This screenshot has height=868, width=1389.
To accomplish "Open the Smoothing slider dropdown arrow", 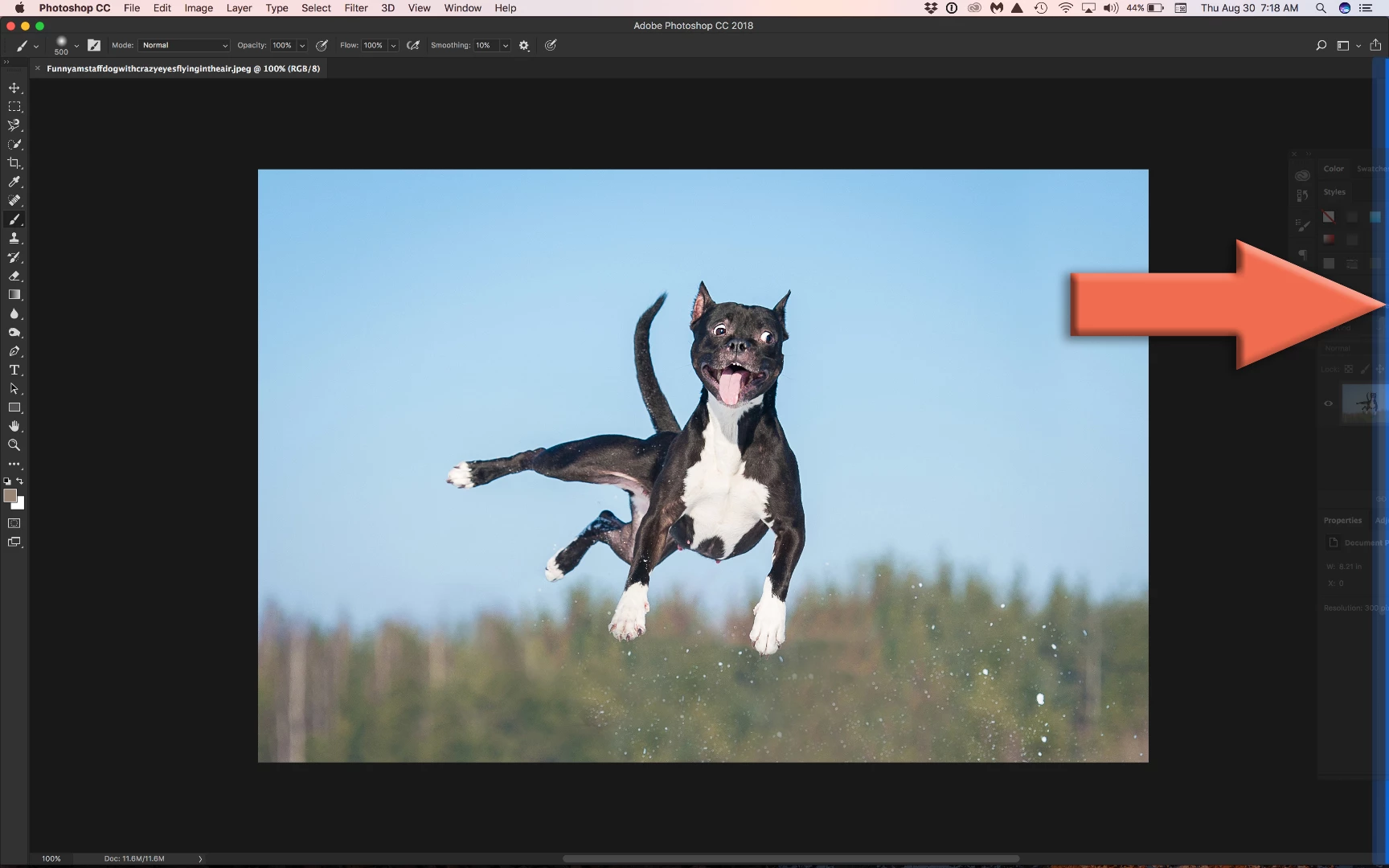I will pyautogui.click(x=506, y=46).
